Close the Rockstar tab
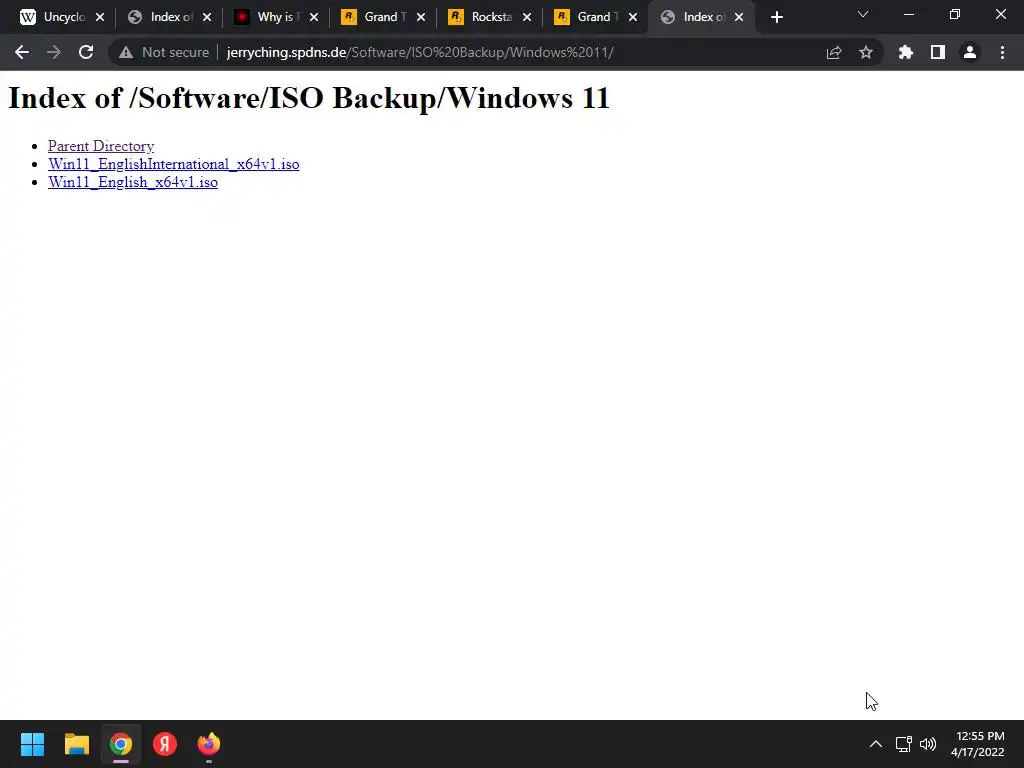The width and height of the screenshot is (1024, 768). (527, 18)
